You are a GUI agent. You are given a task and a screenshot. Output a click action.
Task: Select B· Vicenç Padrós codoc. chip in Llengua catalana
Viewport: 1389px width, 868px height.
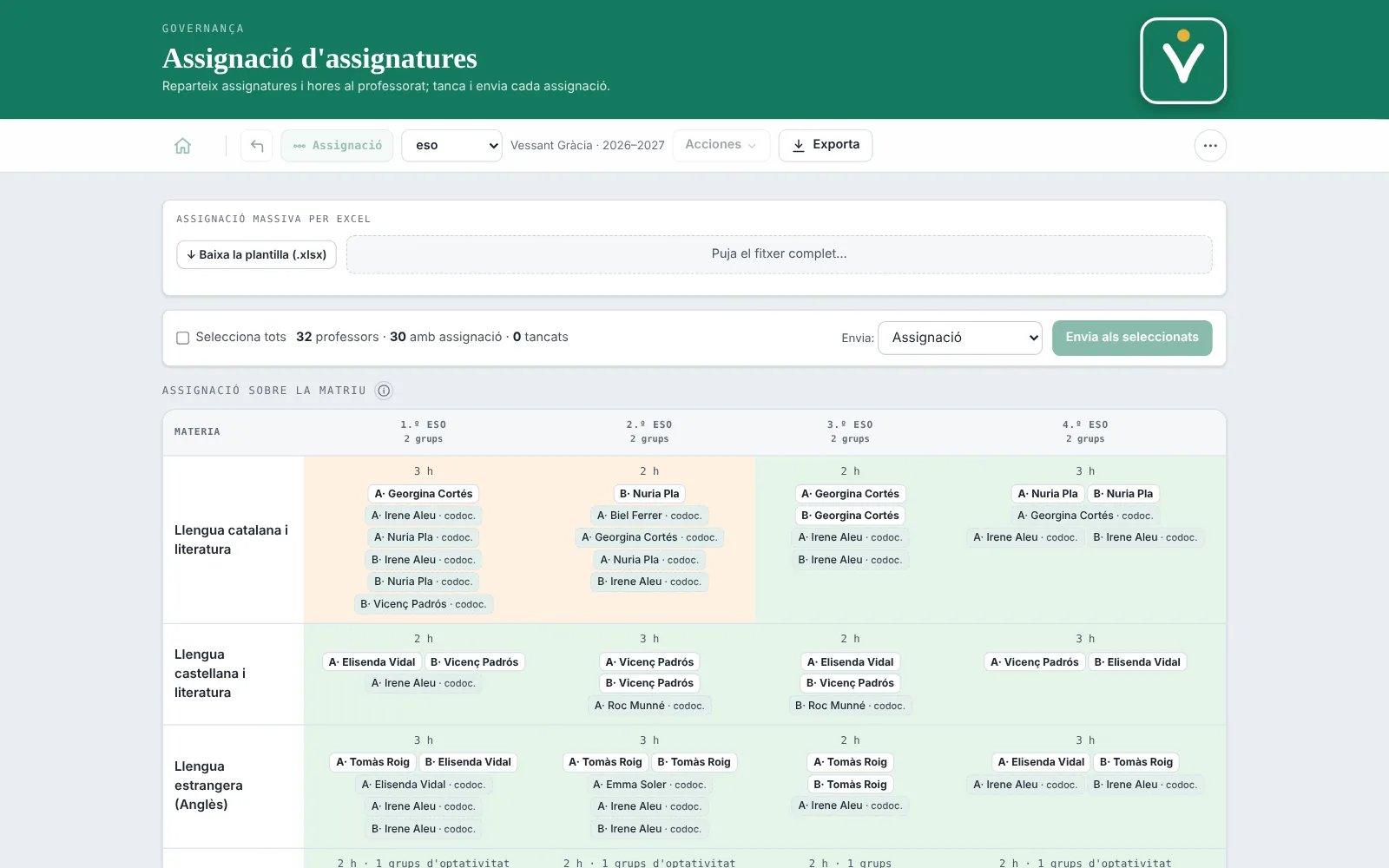[424, 604]
